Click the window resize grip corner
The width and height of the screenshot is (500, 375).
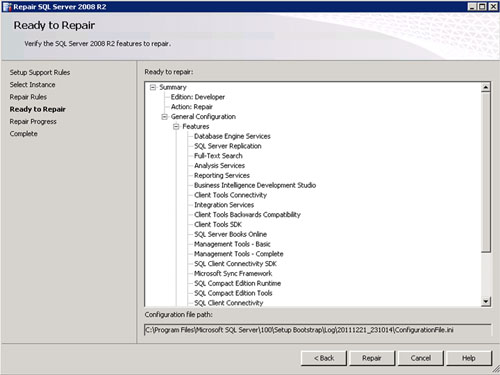pos(496,369)
